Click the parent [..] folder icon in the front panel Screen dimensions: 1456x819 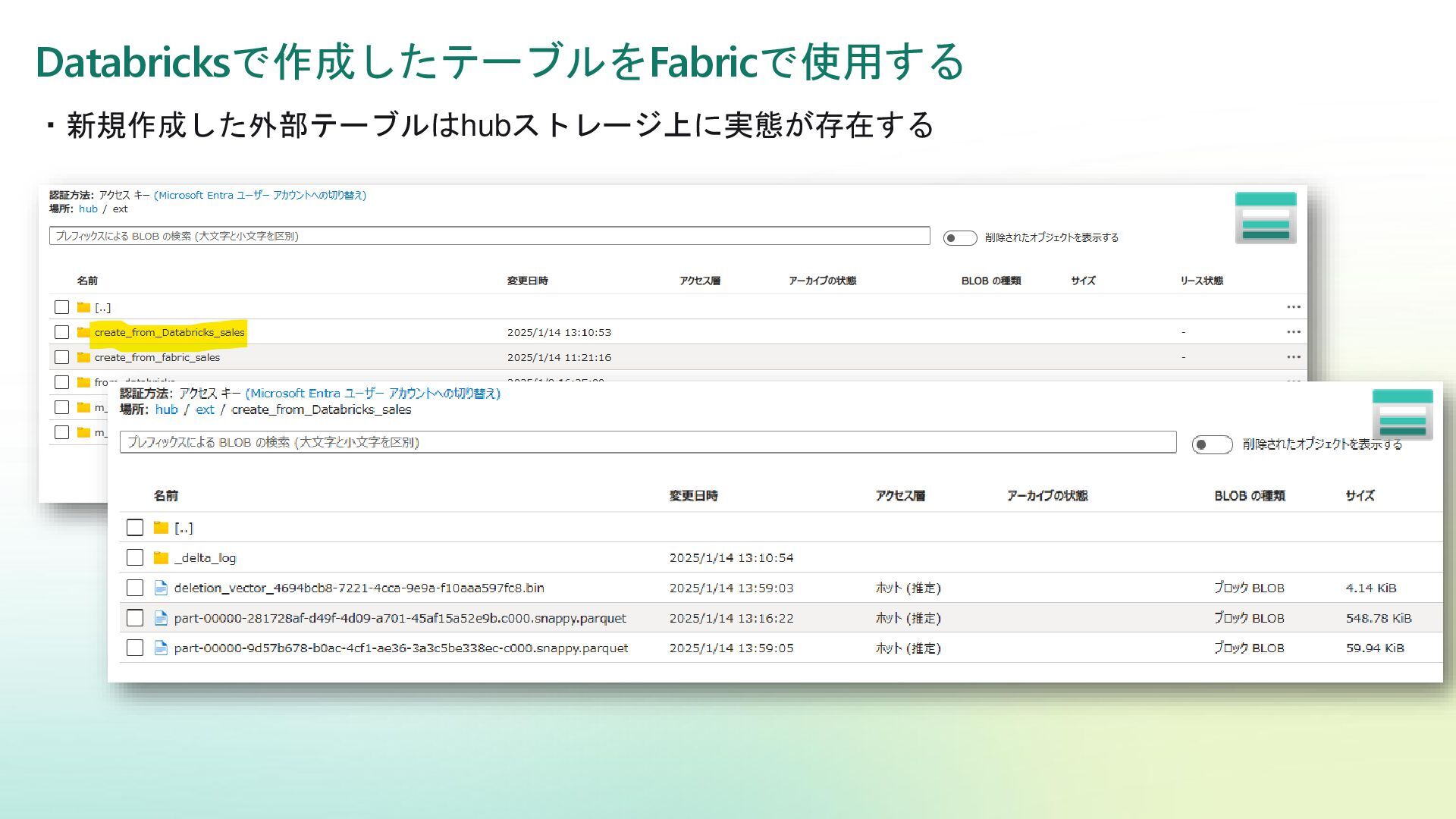coord(161,528)
